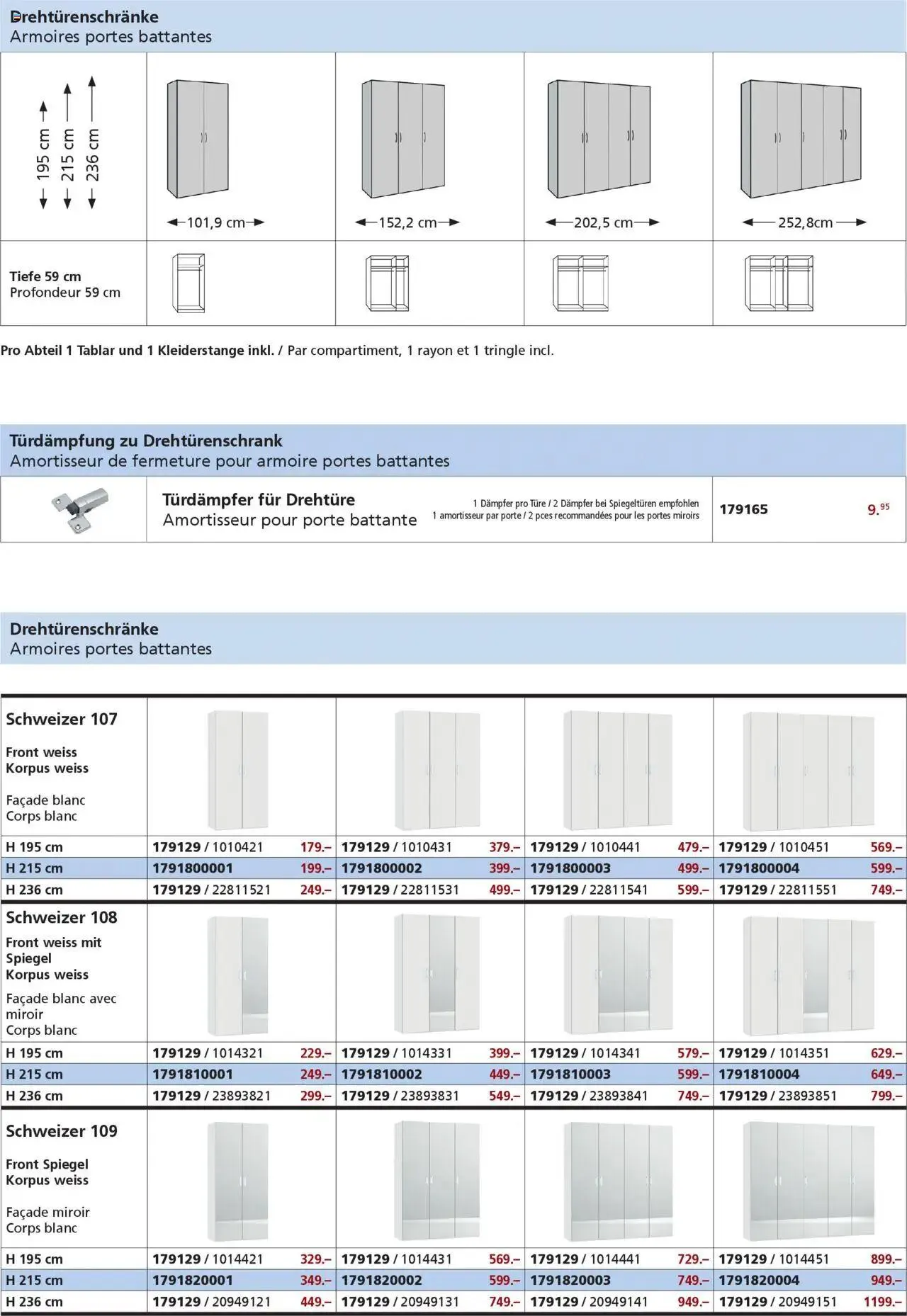Click the price 1199.–
Viewport: 907px width, 1316px height.
pyautogui.click(x=883, y=1302)
